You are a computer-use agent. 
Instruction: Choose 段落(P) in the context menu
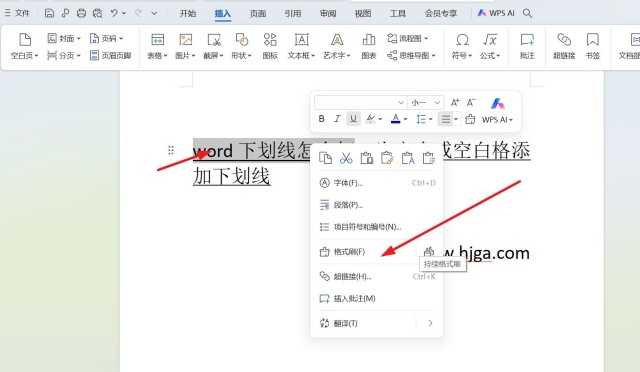[377, 205]
